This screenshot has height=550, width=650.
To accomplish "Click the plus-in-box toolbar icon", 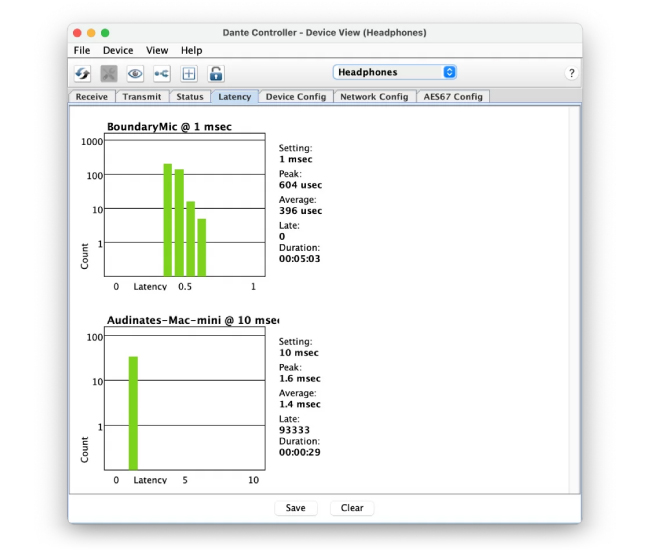I will pyautogui.click(x=188, y=73).
